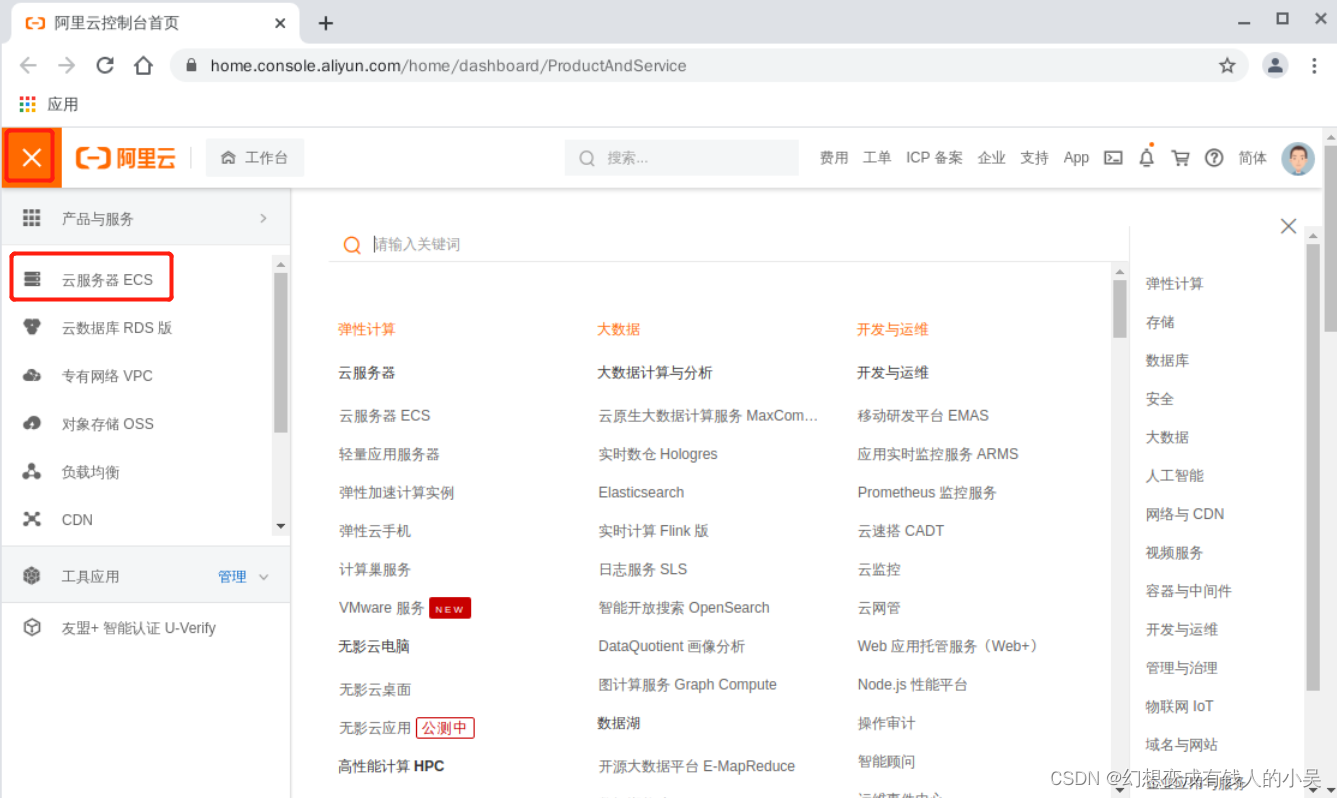
Task: Click the 专有网络 VPC cloud icon
Action: click(x=32, y=375)
